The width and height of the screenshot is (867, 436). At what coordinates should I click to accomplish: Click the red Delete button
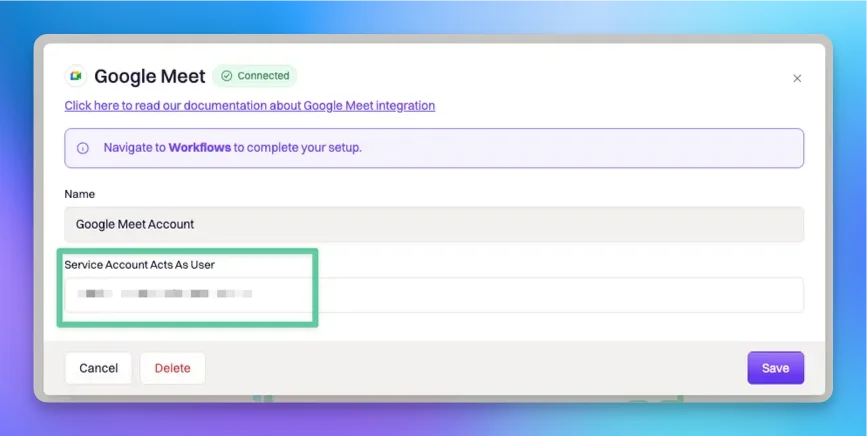(173, 368)
